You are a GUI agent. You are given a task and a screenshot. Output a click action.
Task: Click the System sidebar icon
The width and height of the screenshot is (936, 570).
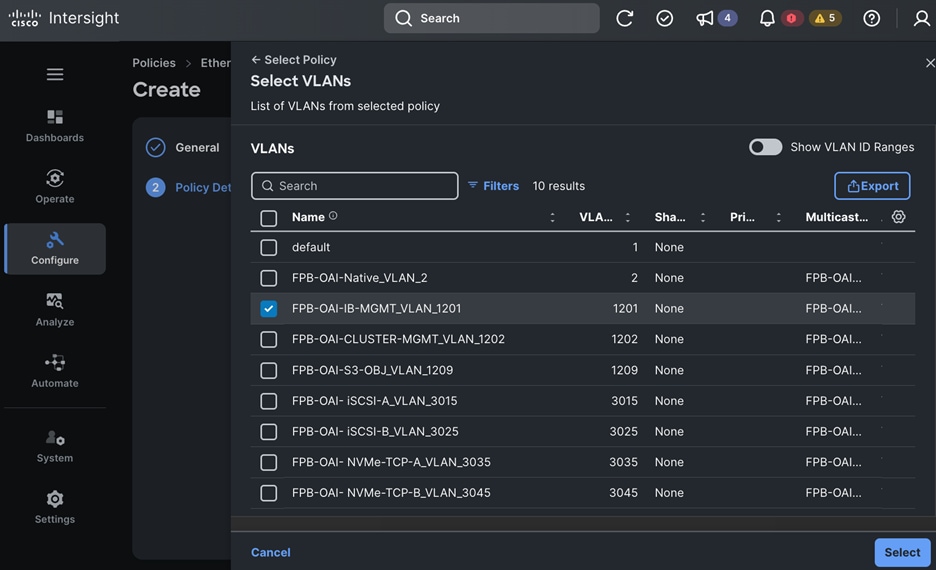(x=55, y=437)
